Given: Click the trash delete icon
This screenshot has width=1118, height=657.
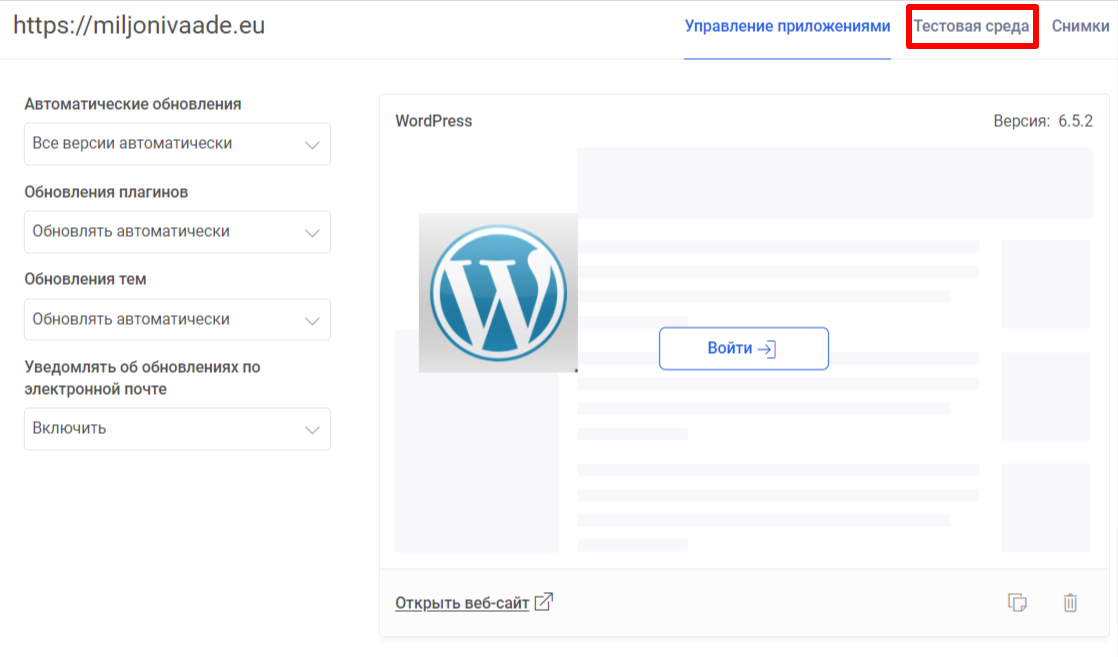Looking at the screenshot, I should 1070,602.
